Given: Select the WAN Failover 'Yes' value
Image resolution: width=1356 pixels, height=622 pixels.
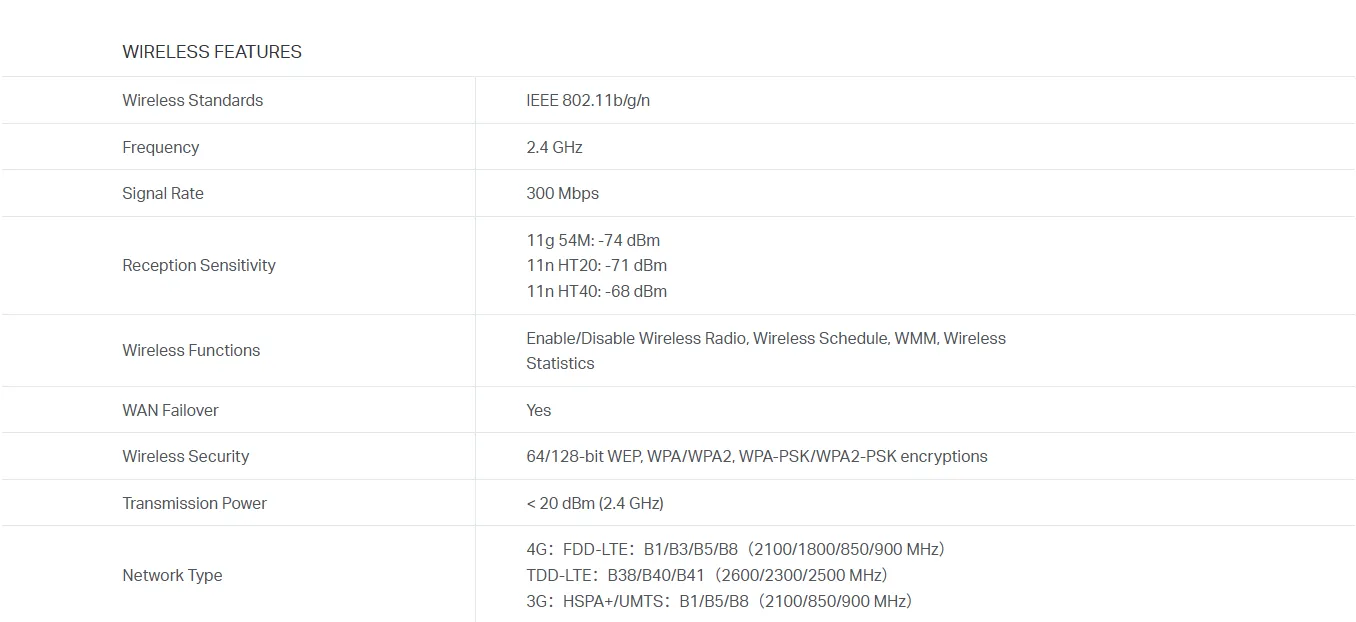Looking at the screenshot, I should click(x=539, y=410).
